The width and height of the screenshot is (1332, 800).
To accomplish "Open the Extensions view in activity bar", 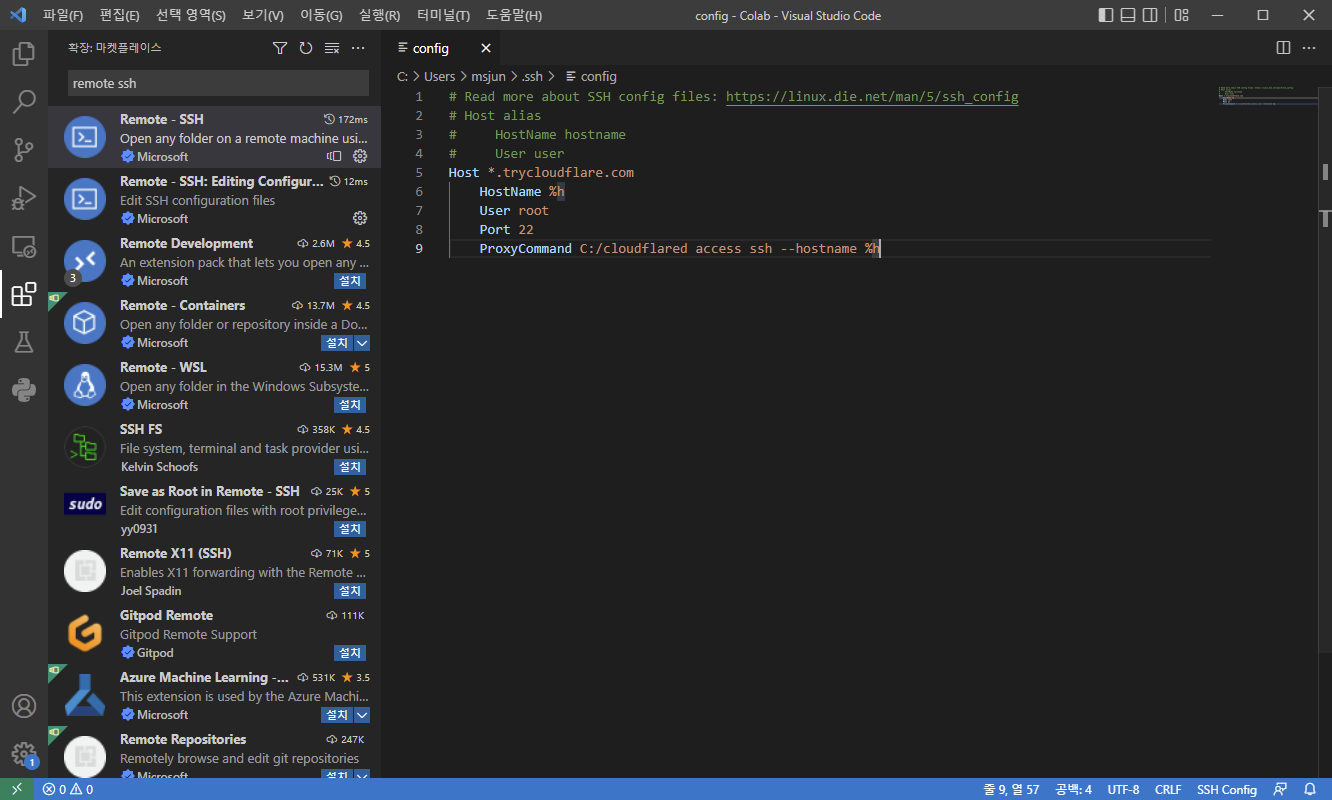I will coord(24,294).
